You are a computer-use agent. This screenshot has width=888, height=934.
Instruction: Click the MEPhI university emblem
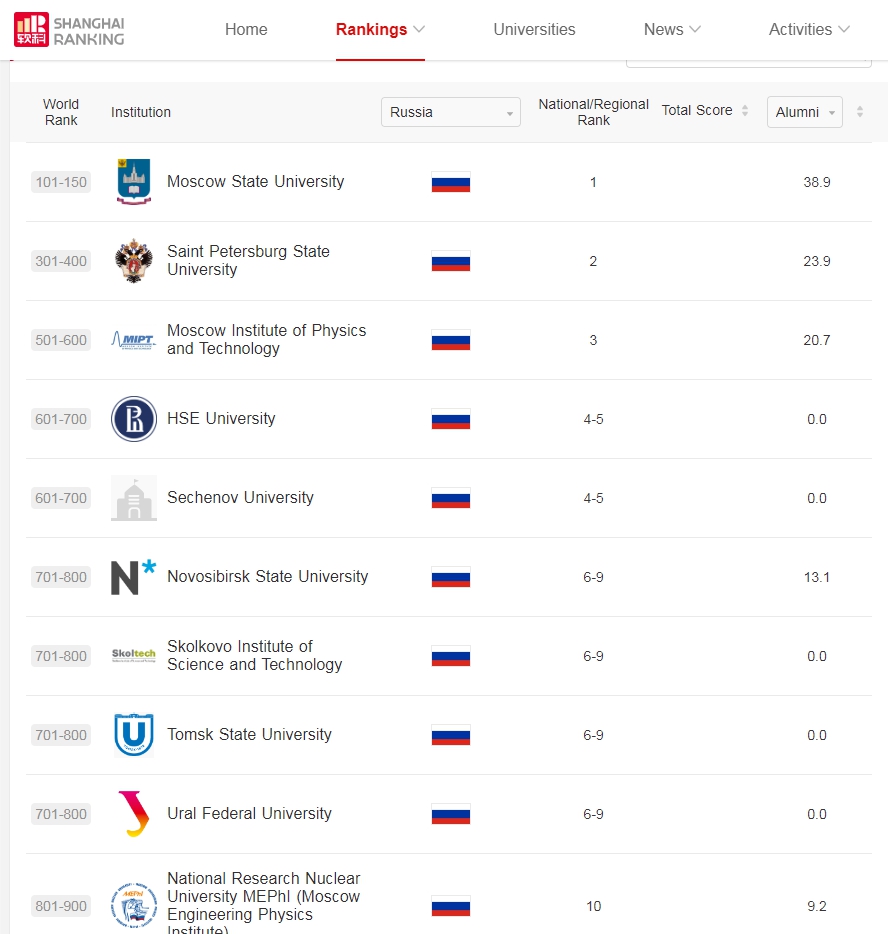[133, 906]
